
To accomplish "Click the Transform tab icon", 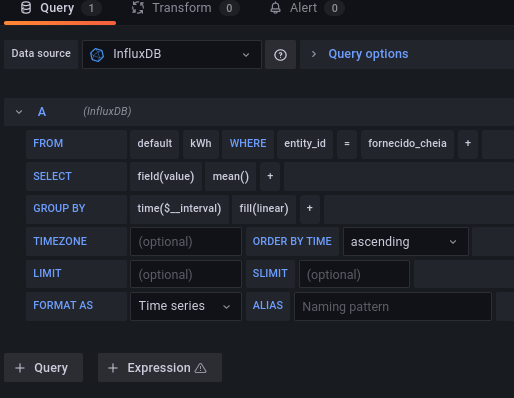I will (138, 8).
